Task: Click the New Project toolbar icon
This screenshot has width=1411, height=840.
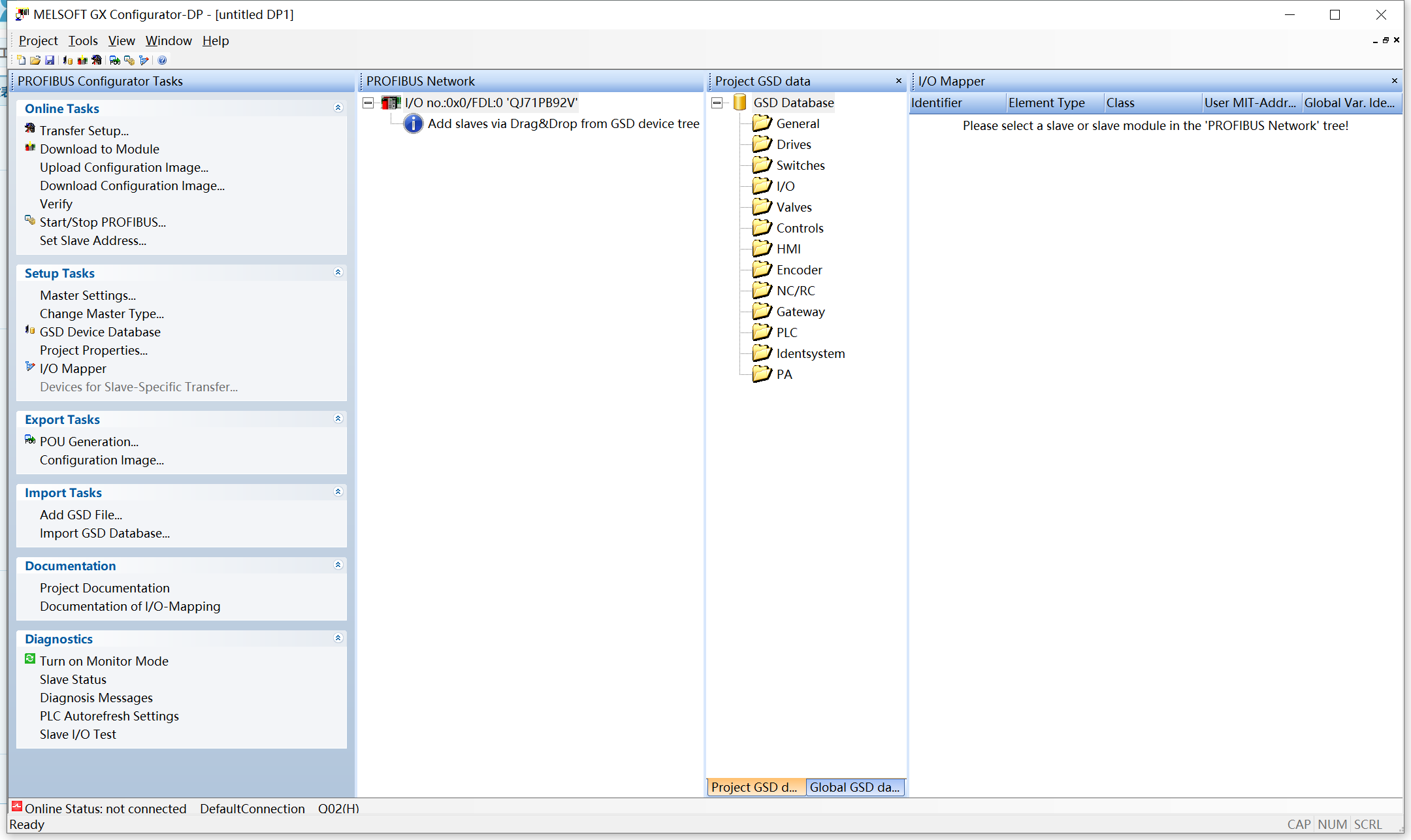Action: (21, 60)
